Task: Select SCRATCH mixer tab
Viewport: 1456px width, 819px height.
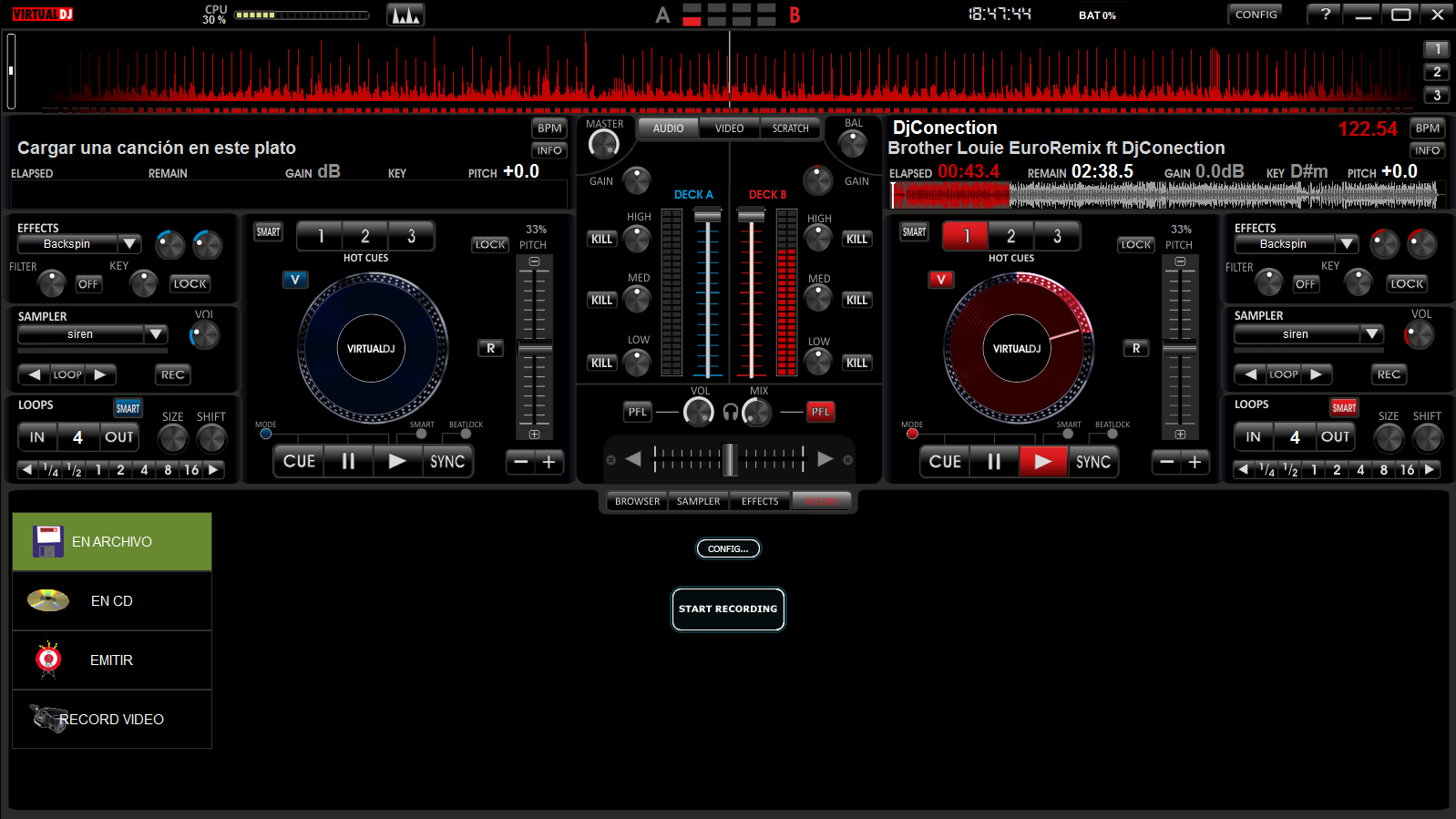Action: [x=790, y=128]
